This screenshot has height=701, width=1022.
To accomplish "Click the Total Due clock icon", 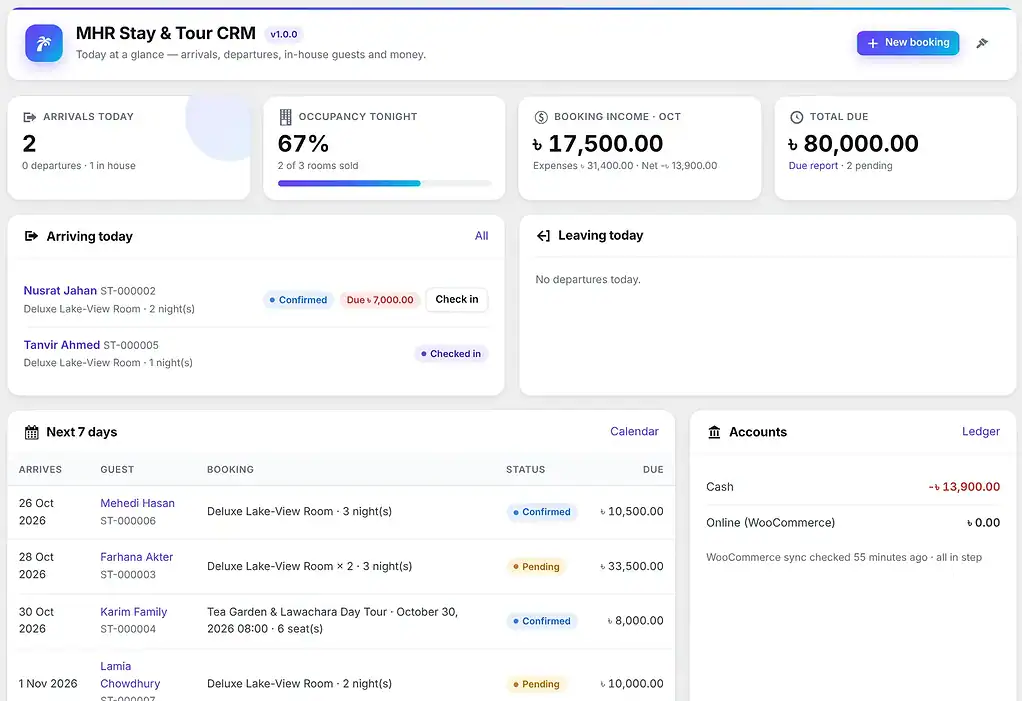I will coord(796,117).
